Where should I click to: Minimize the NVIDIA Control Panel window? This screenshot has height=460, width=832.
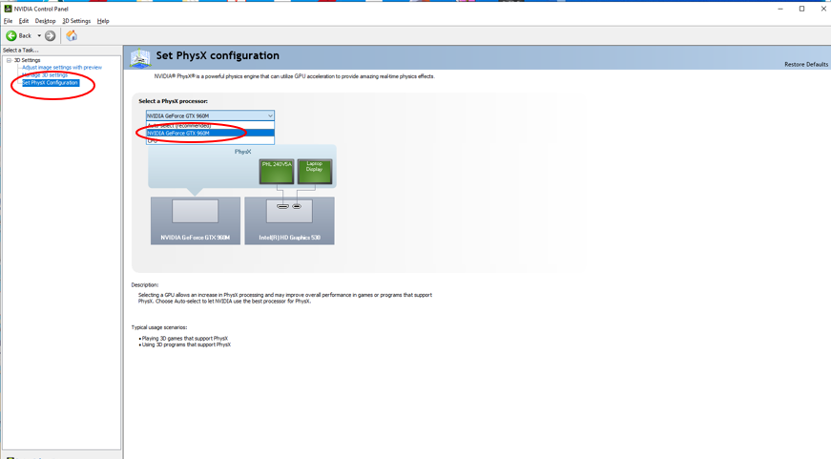[781, 8]
